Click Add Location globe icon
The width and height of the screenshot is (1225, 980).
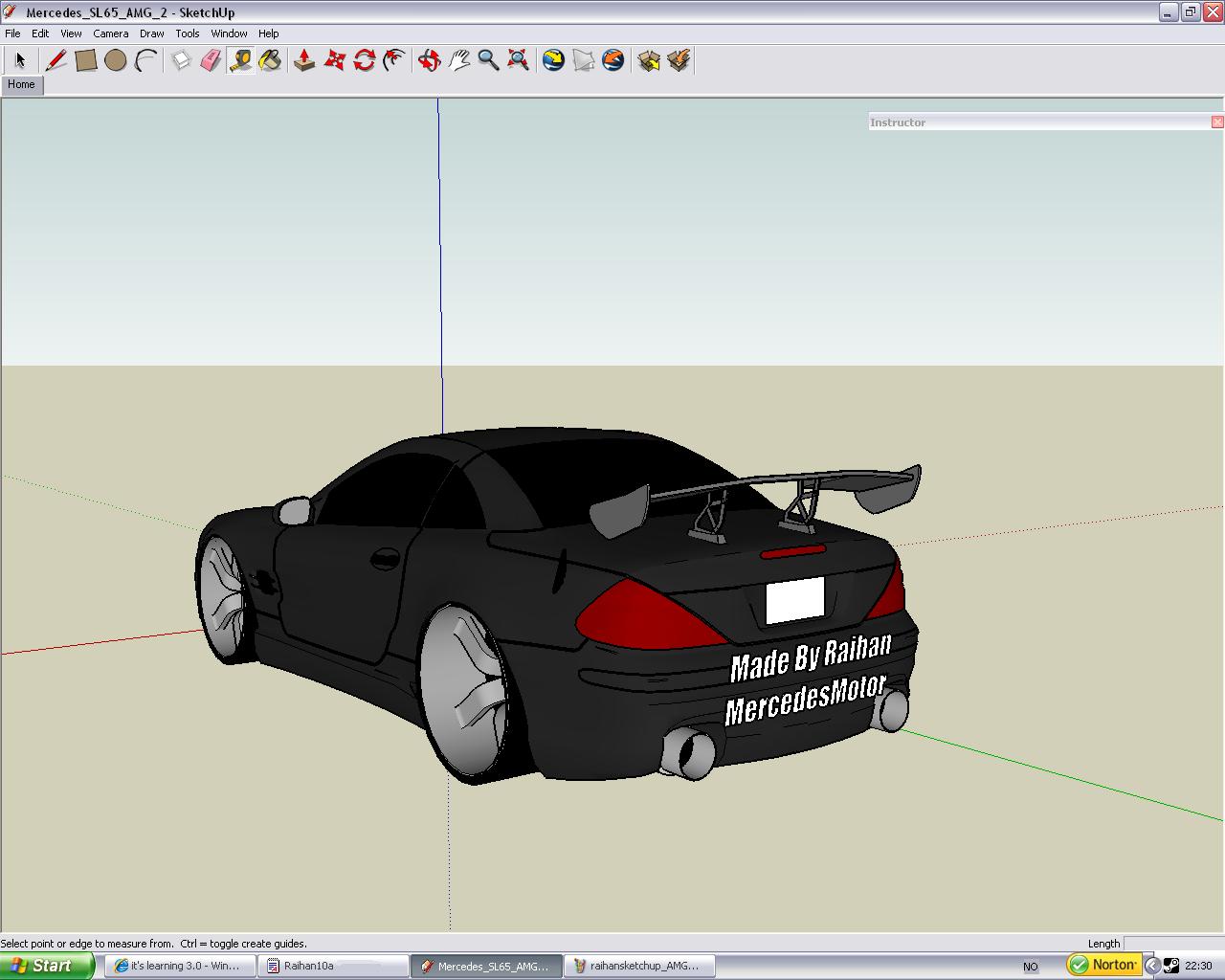click(x=553, y=60)
